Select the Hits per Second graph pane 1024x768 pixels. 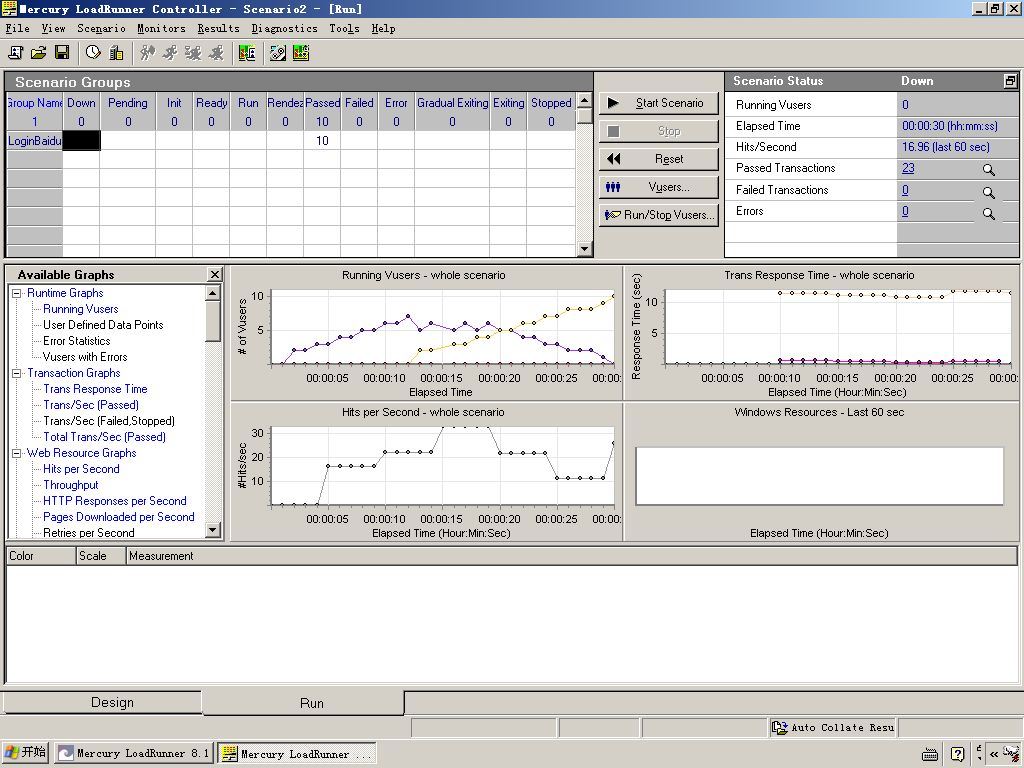click(x=426, y=472)
